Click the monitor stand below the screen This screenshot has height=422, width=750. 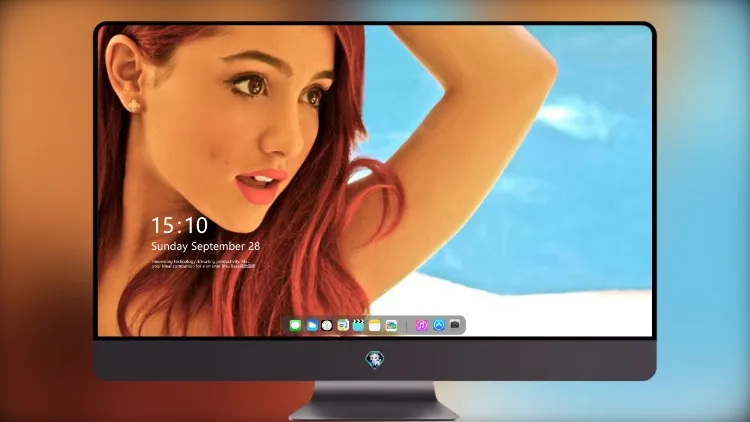[375, 401]
